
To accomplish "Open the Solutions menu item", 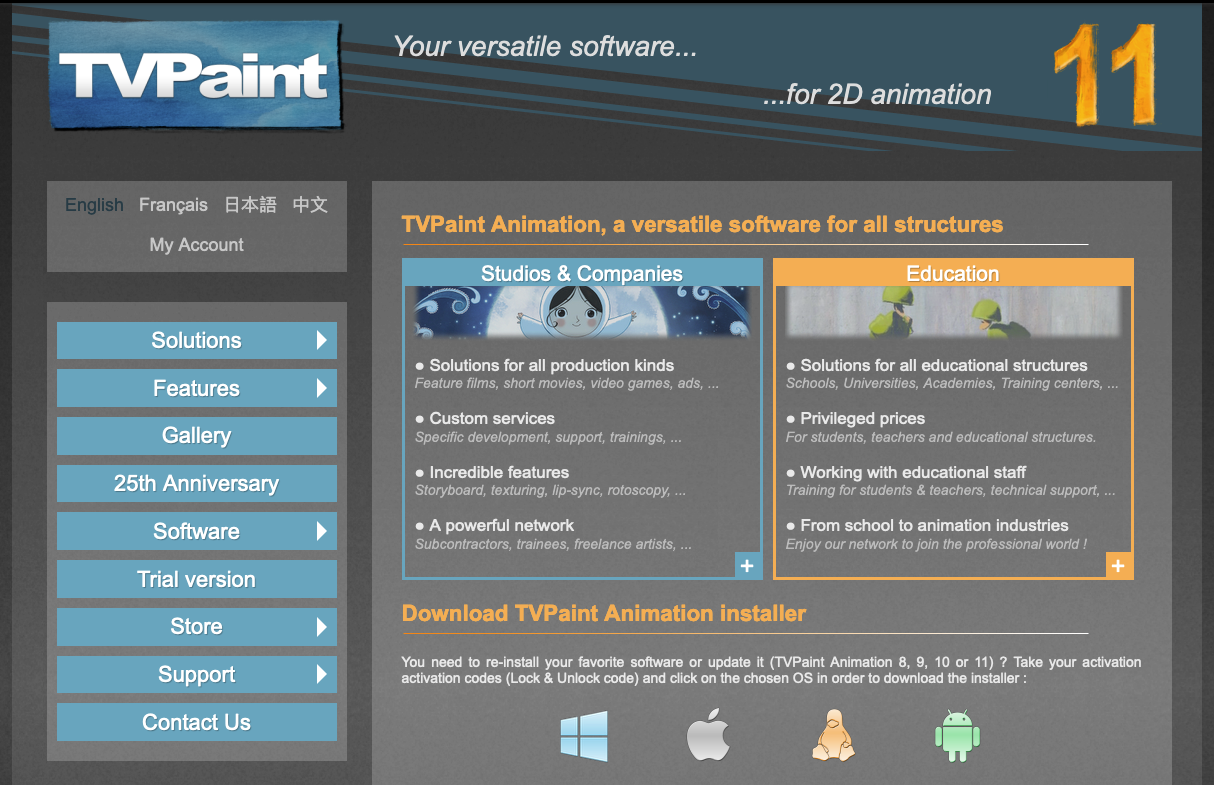I will click(197, 340).
